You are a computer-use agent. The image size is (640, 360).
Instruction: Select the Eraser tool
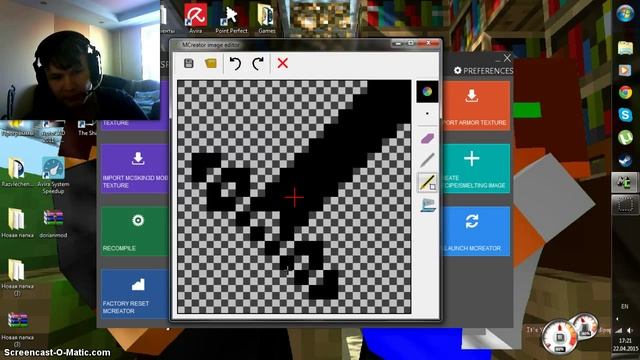tap(427, 138)
